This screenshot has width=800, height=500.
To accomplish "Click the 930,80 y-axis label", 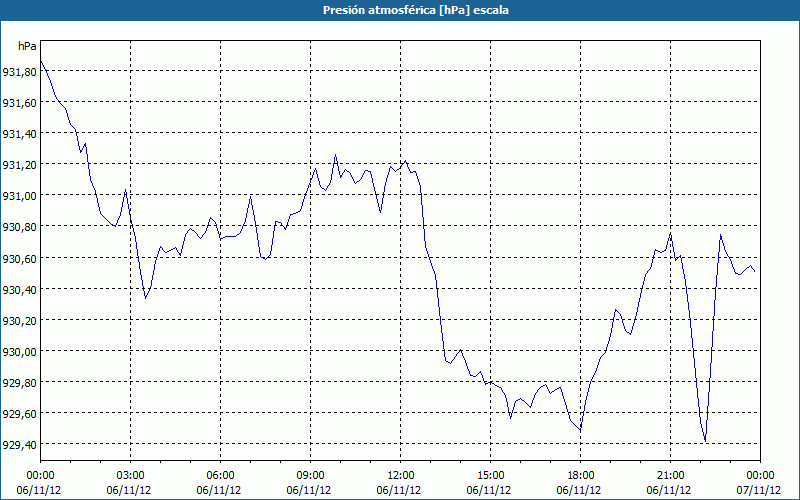I will (19, 228).
